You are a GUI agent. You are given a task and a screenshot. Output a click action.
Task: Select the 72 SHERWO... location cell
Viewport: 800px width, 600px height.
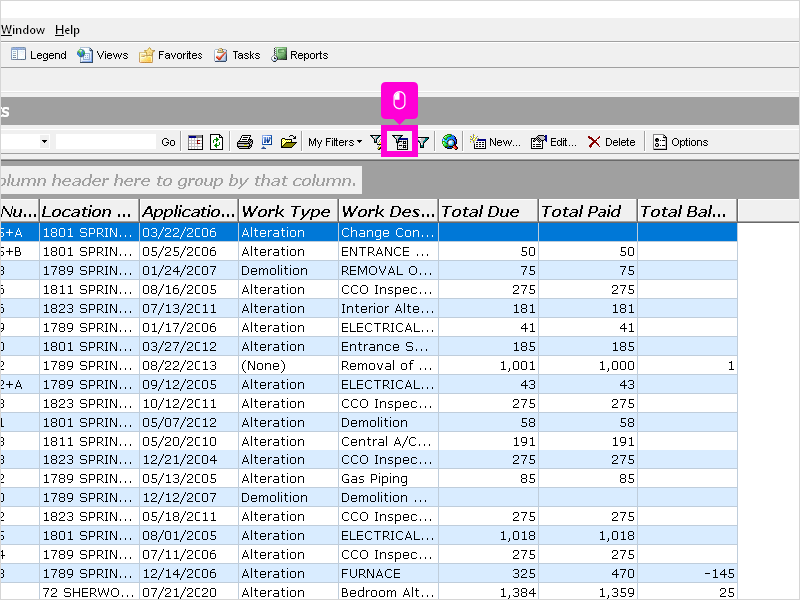[89, 592]
